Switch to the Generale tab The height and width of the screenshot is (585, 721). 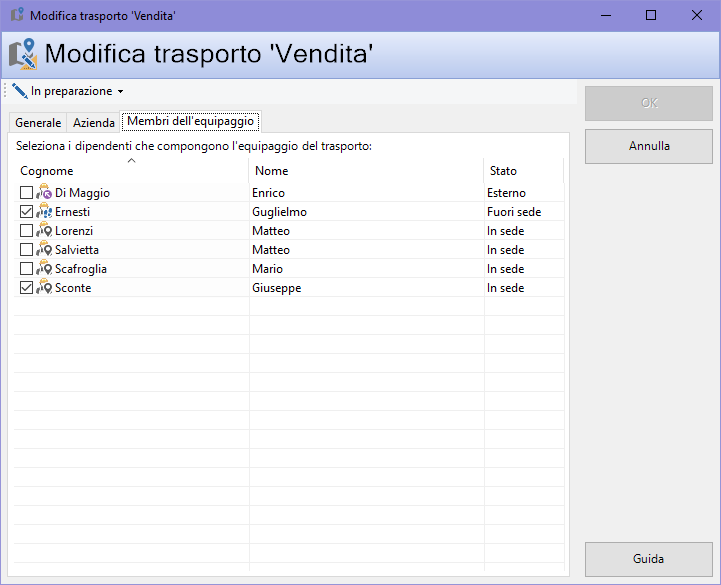38,123
